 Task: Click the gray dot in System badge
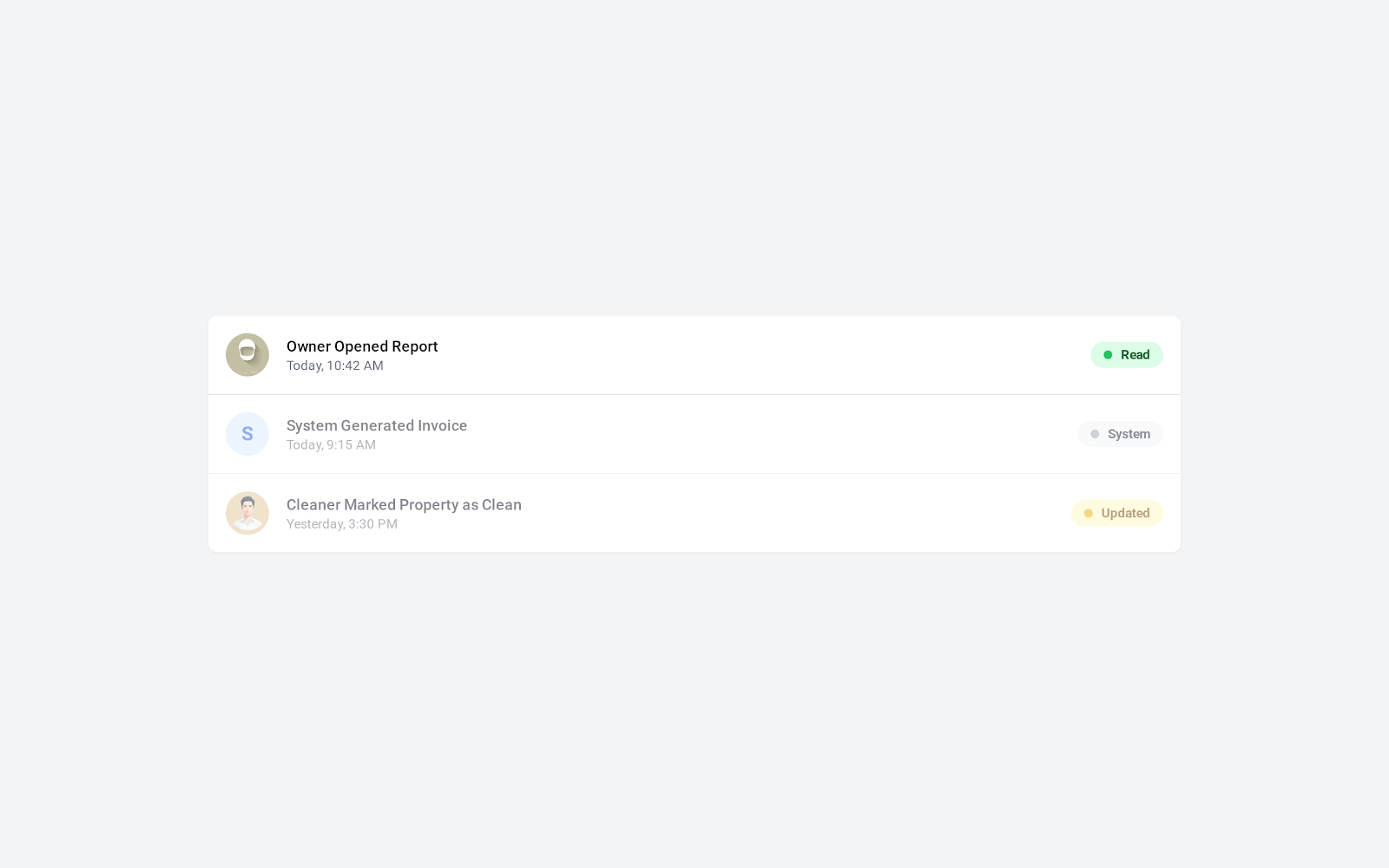point(1095,434)
